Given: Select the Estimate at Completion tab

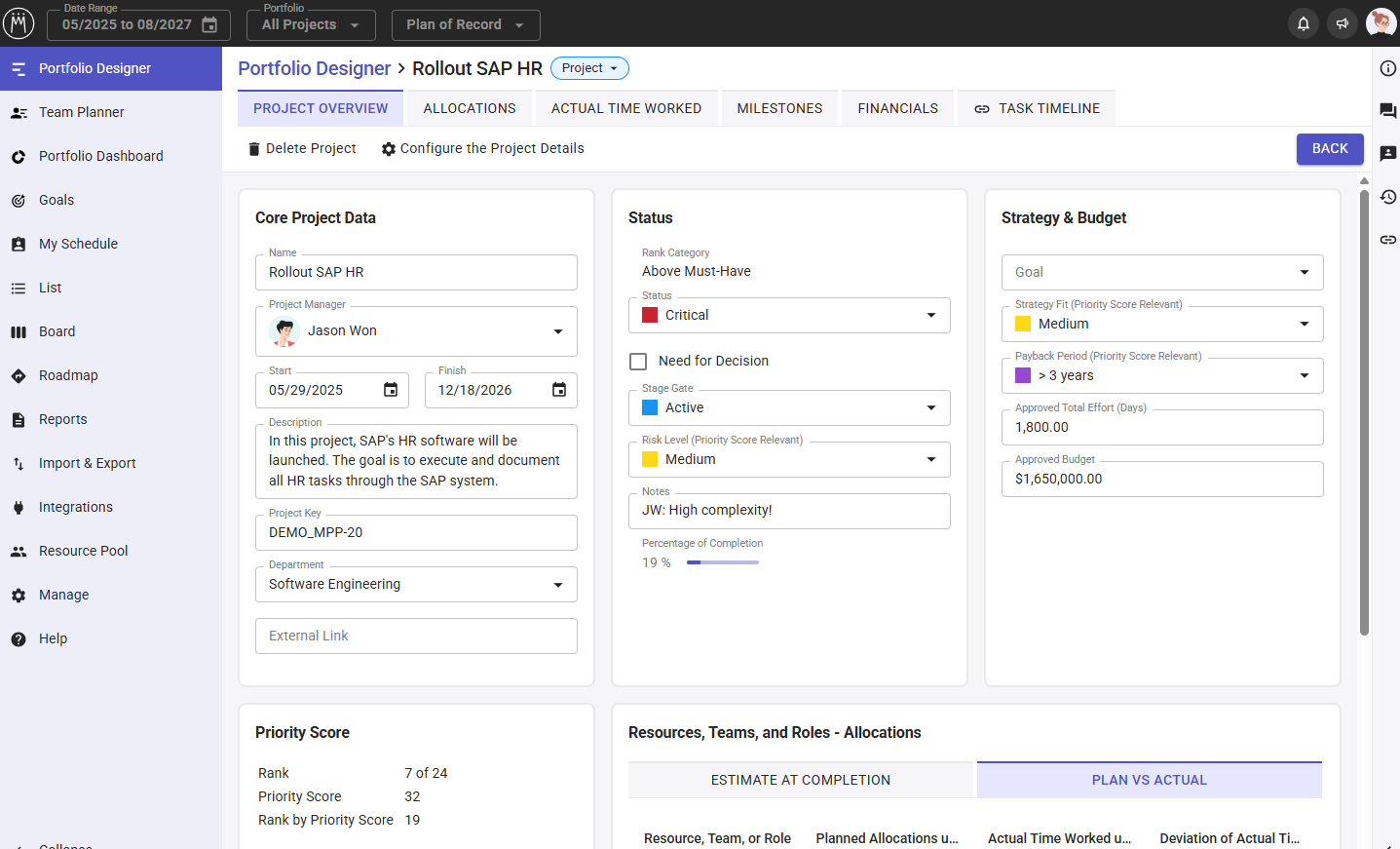Looking at the screenshot, I should point(800,780).
